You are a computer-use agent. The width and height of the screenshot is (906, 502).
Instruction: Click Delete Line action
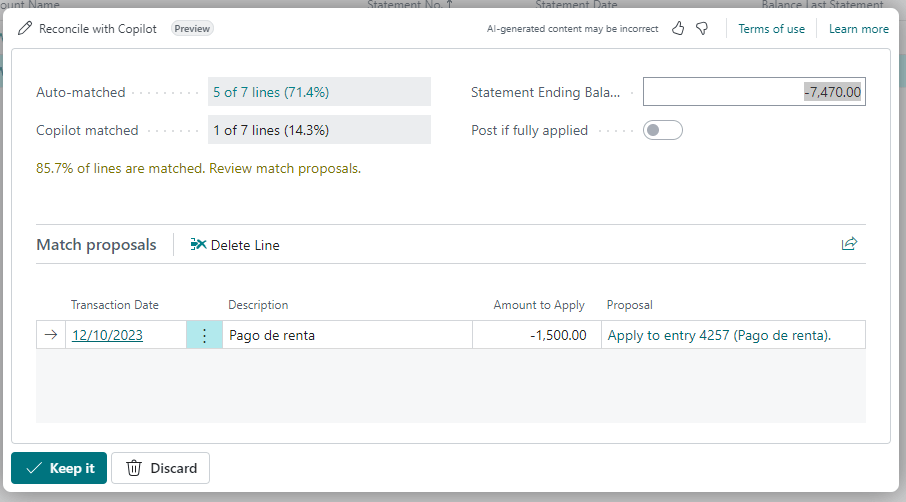click(235, 245)
